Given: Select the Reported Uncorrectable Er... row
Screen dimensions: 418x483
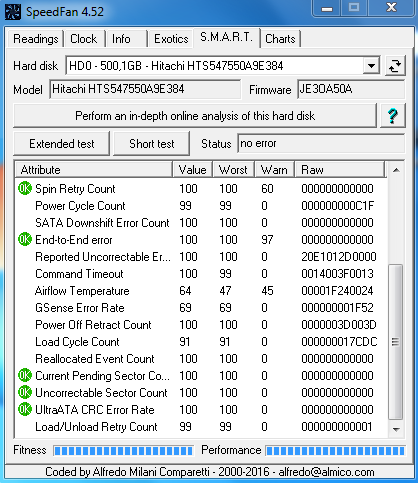Looking at the screenshot, I should [201, 257].
